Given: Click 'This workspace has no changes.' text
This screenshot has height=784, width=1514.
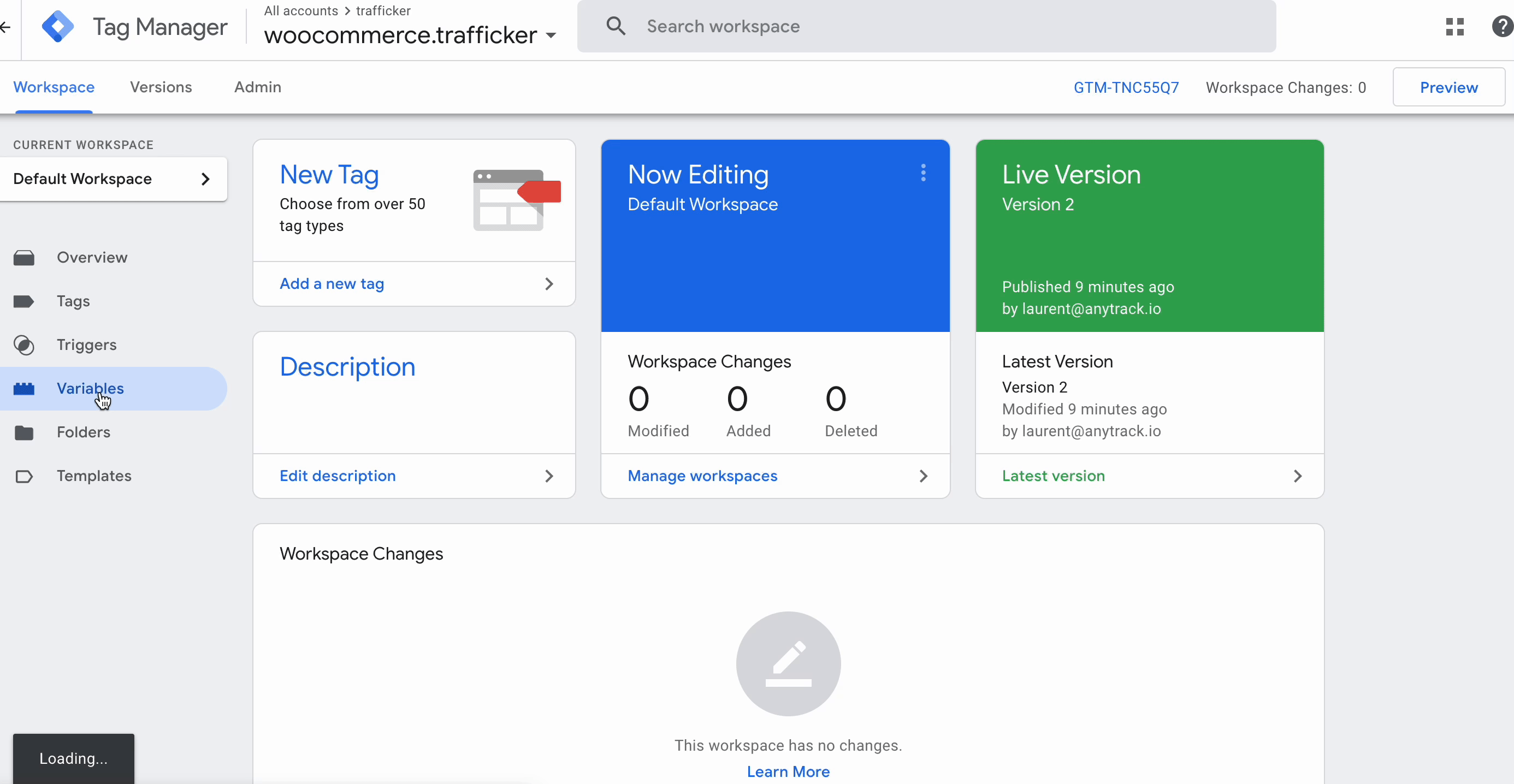Looking at the screenshot, I should pos(788,745).
